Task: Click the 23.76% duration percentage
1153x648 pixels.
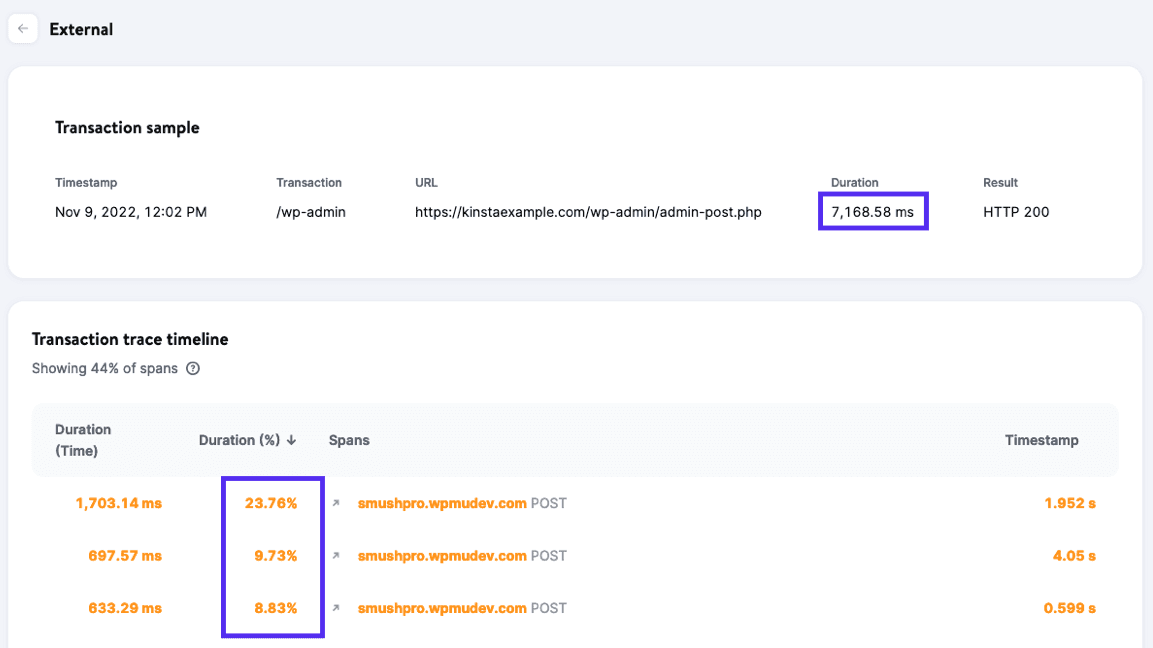Action: [x=271, y=503]
